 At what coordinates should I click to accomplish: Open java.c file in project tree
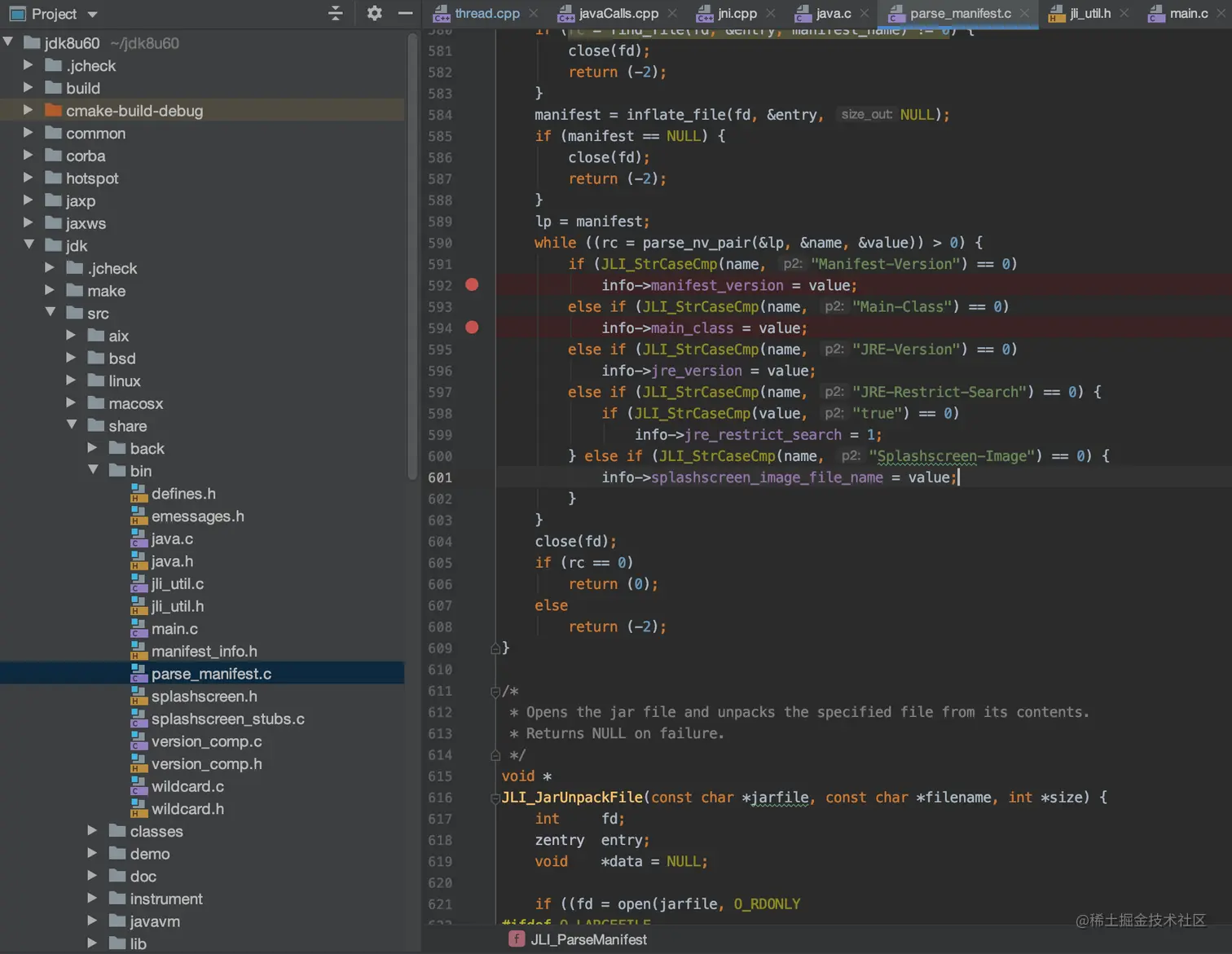coord(172,539)
